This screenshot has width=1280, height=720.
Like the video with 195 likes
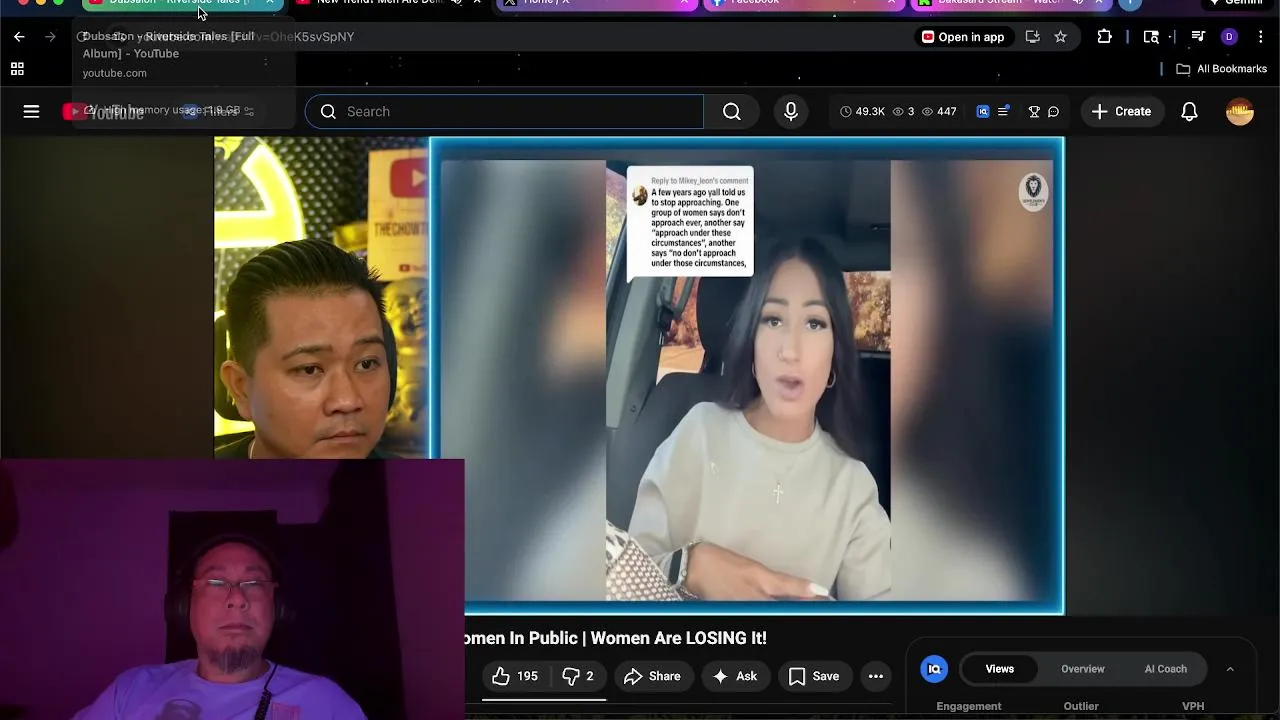click(x=515, y=676)
